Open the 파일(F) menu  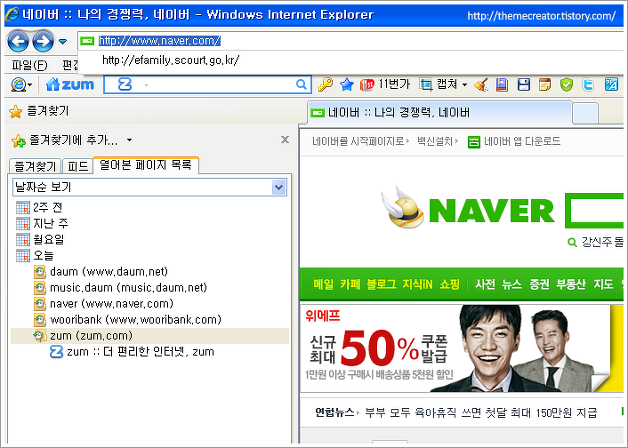(x=29, y=65)
